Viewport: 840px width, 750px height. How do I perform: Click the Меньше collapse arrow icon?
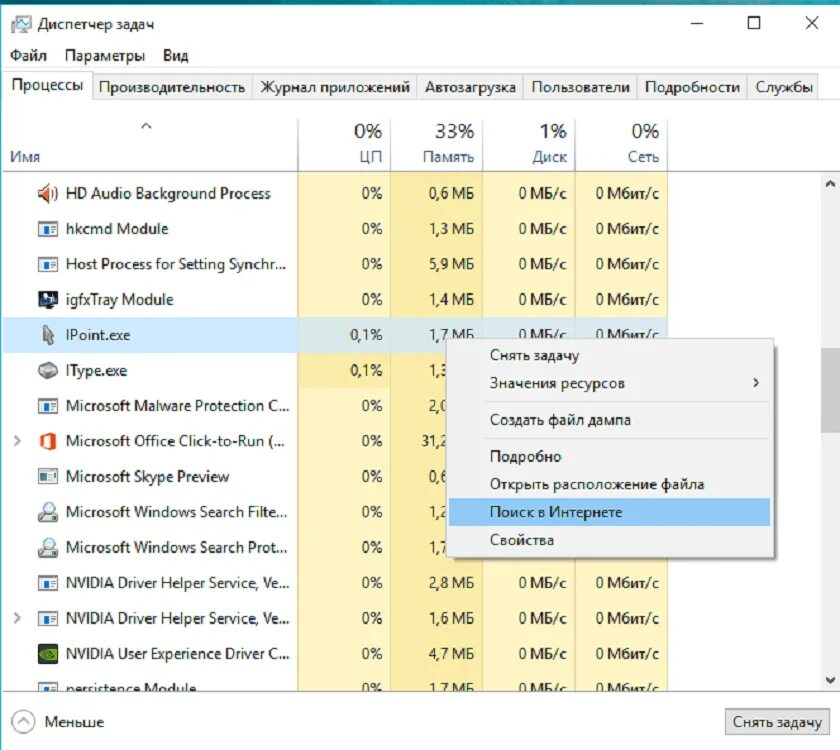tap(23, 722)
